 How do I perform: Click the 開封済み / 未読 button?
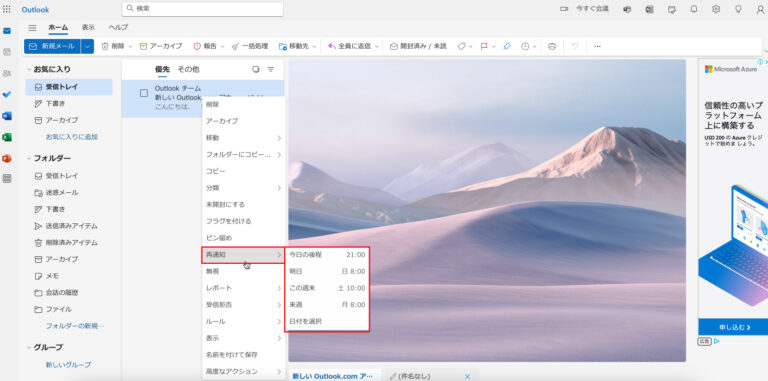click(x=419, y=46)
